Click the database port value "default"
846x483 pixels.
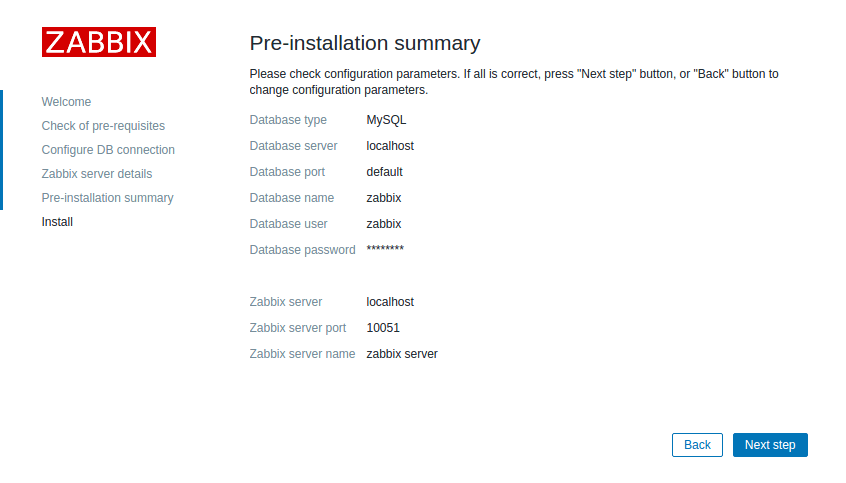point(384,172)
